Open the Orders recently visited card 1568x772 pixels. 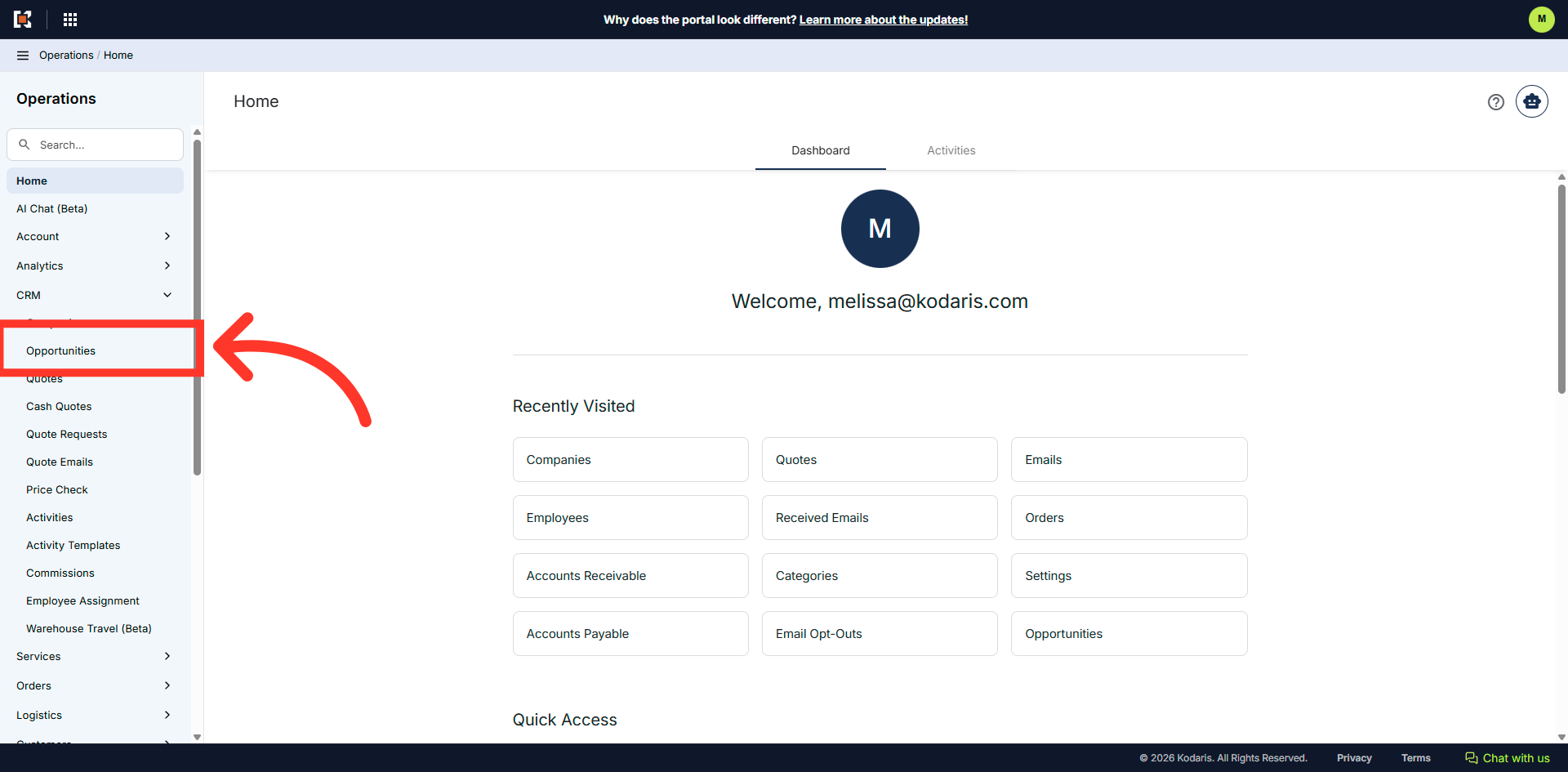pos(1129,518)
